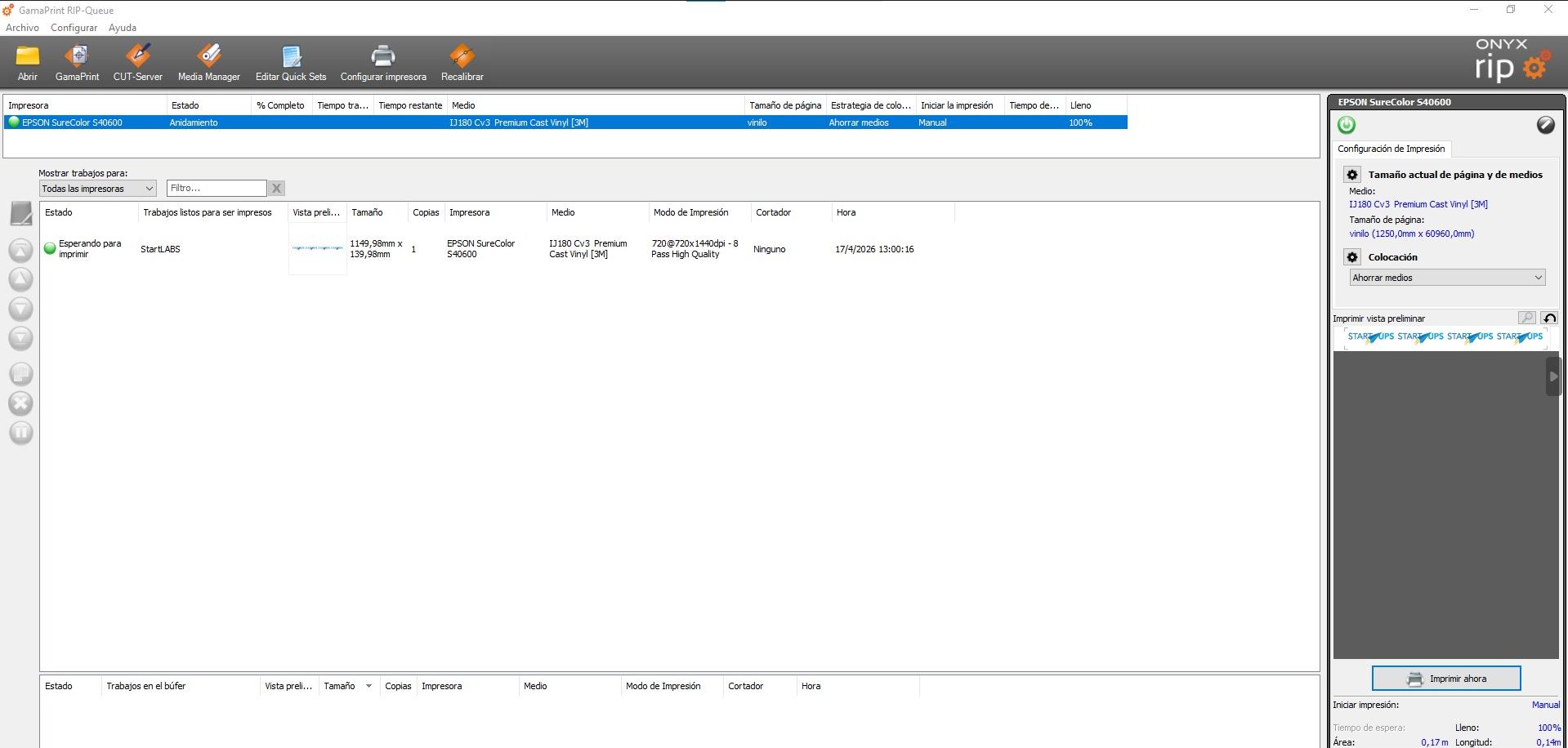Click the Ninguno cutter cell

click(769, 249)
